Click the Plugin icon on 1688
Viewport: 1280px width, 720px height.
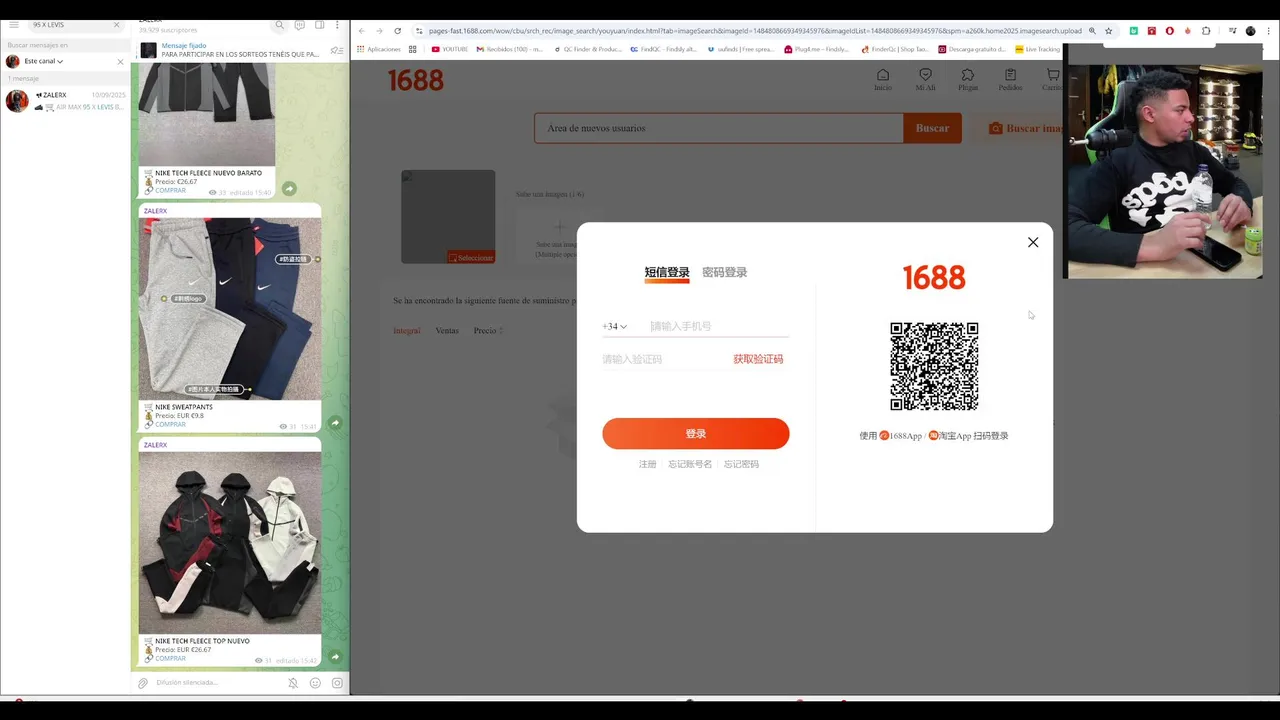coord(968,80)
